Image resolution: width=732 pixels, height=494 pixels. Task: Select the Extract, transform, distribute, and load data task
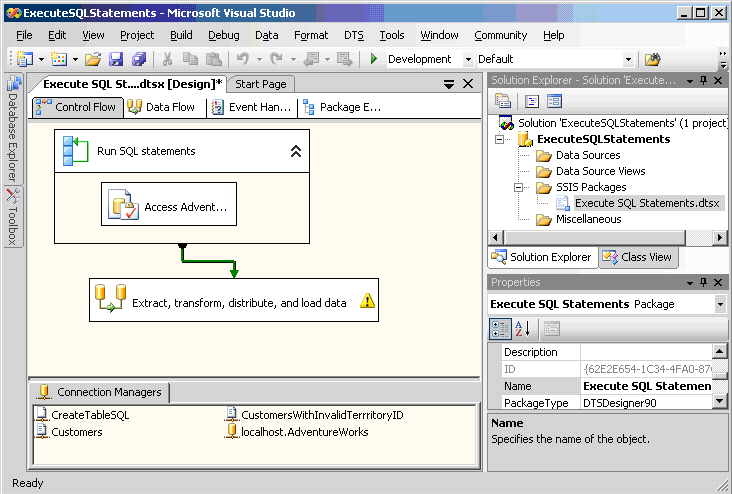(x=234, y=300)
